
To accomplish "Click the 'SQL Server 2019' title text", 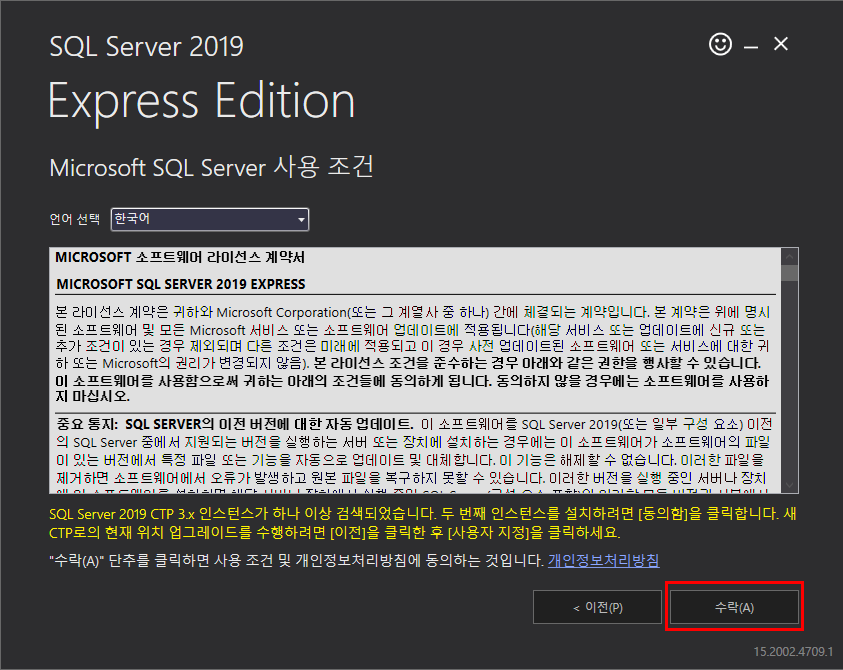I will [146, 46].
